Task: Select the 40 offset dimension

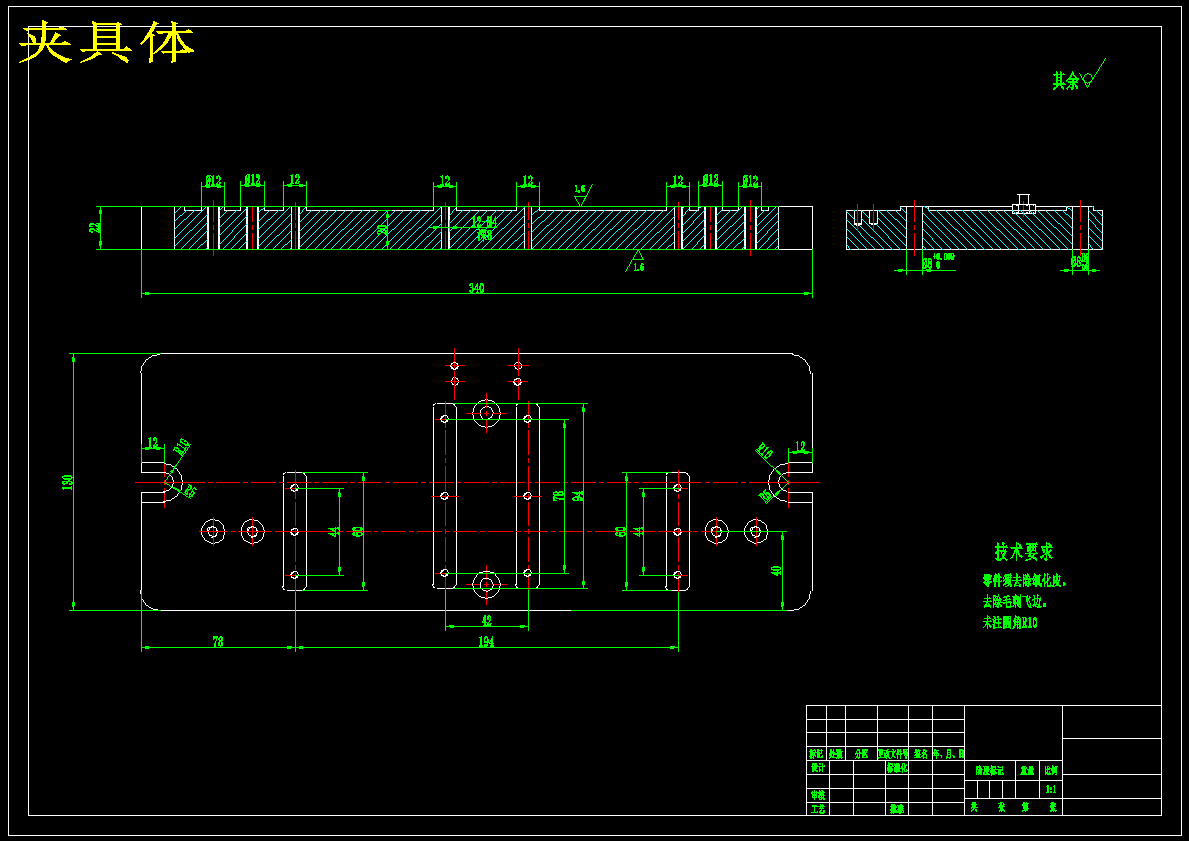Action: pyautogui.click(x=776, y=570)
